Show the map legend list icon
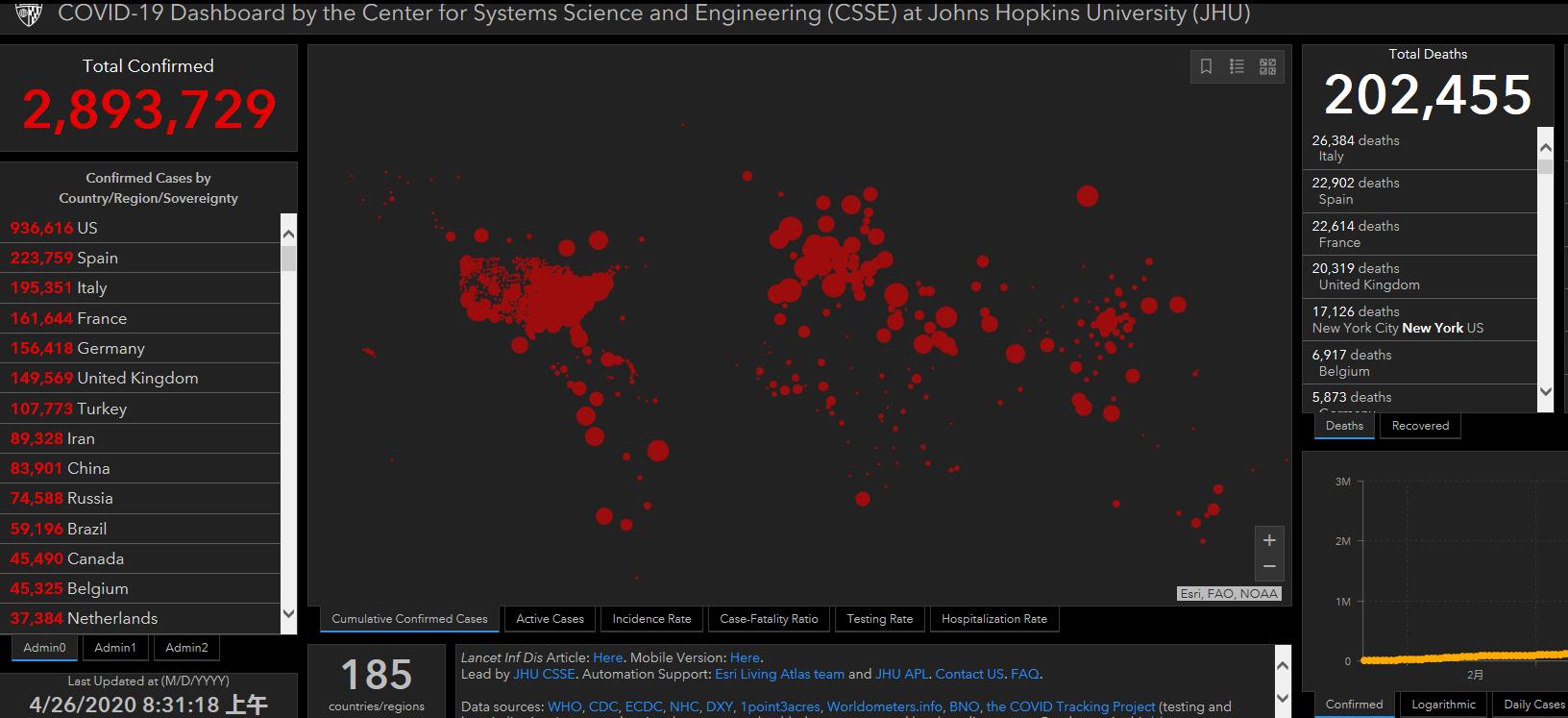 tap(1237, 66)
